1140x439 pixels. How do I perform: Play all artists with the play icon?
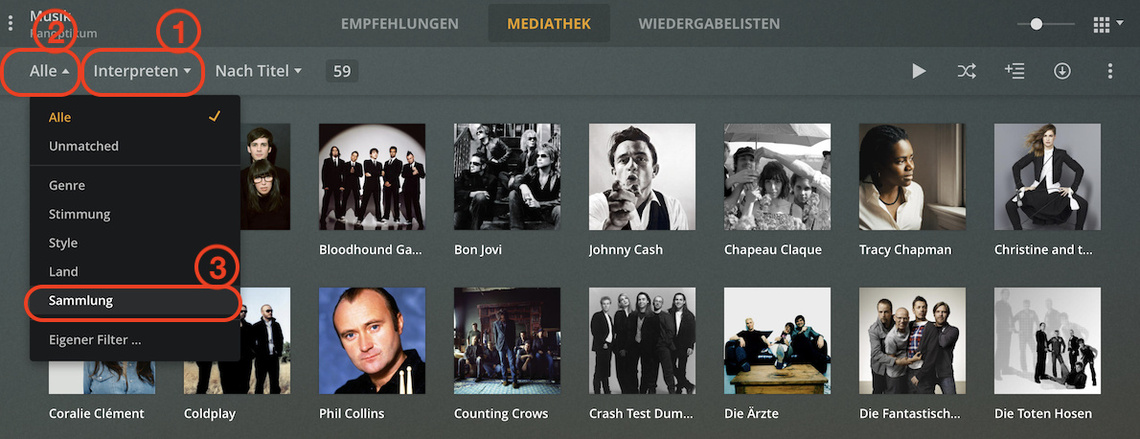[919, 71]
